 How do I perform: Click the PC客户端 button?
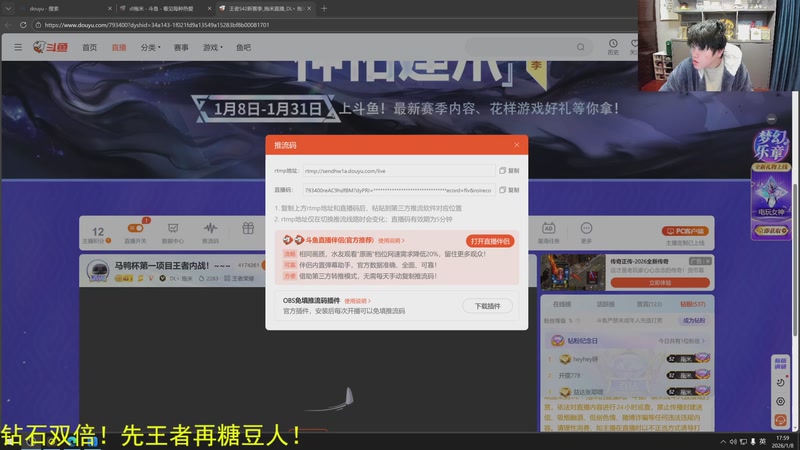[685, 231]
